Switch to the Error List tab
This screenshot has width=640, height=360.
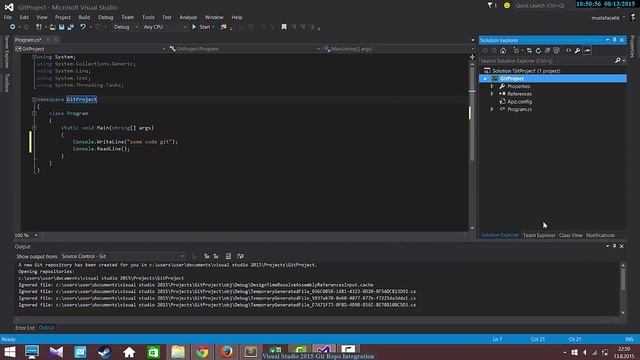click(25, 328)
